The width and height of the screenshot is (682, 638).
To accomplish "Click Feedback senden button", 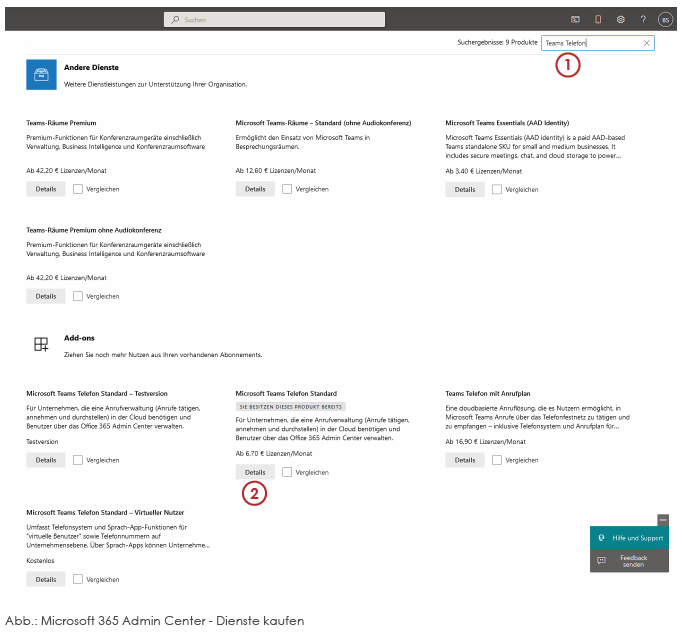I will point(629,561).
